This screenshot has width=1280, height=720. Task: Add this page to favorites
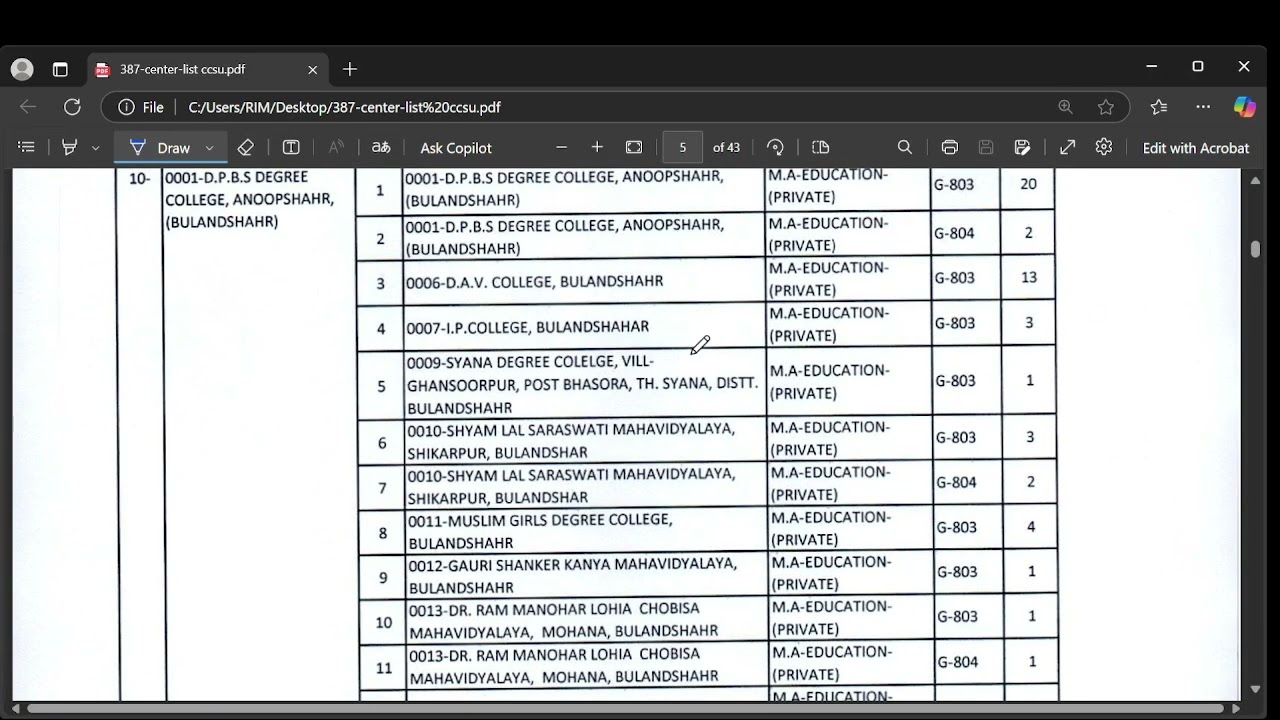pos(1105,107)
